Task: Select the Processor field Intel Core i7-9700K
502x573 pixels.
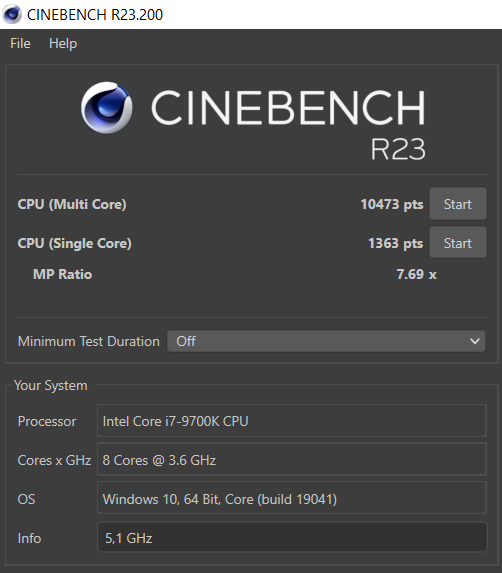Action: click(292, 421)
